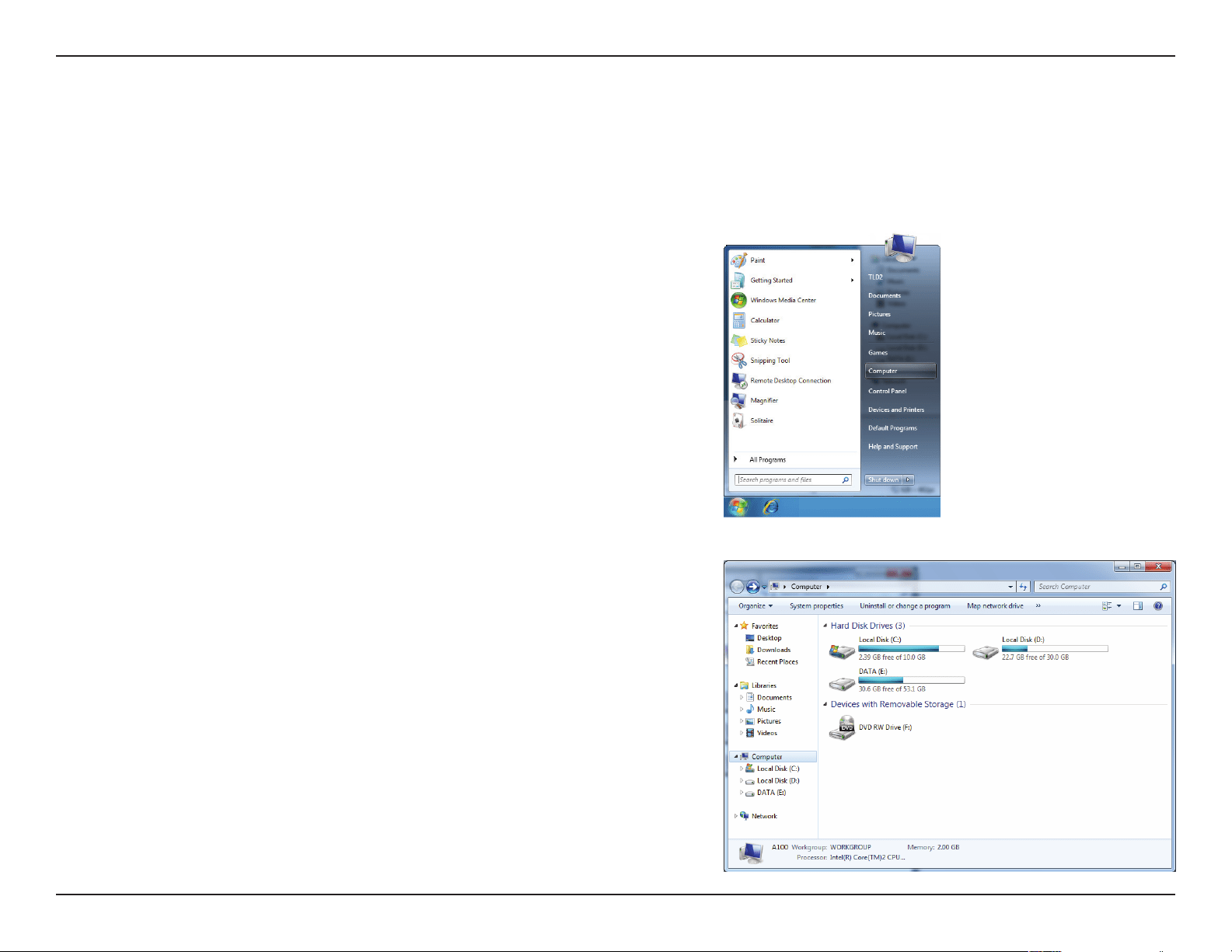This screenshot has width=1232, height=952.
Task: Open Calculator from Start menu
Action: point(765,320)
